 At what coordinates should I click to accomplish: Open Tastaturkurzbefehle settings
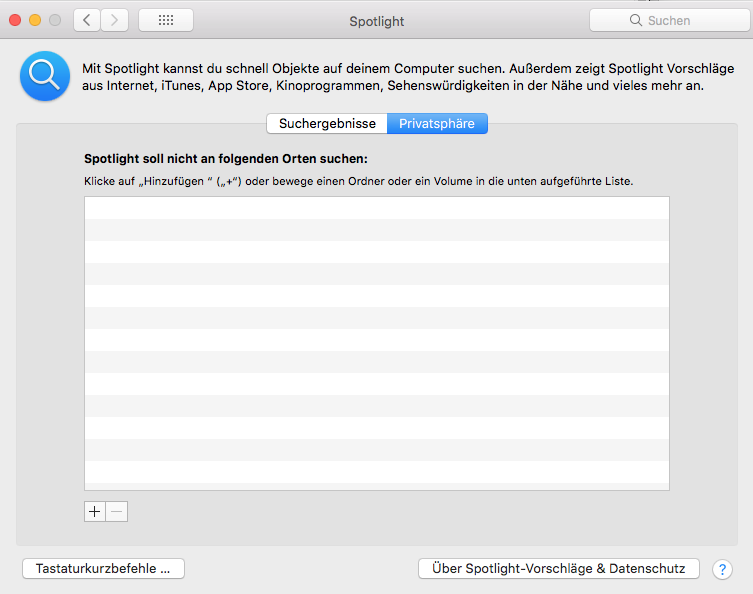103,569
